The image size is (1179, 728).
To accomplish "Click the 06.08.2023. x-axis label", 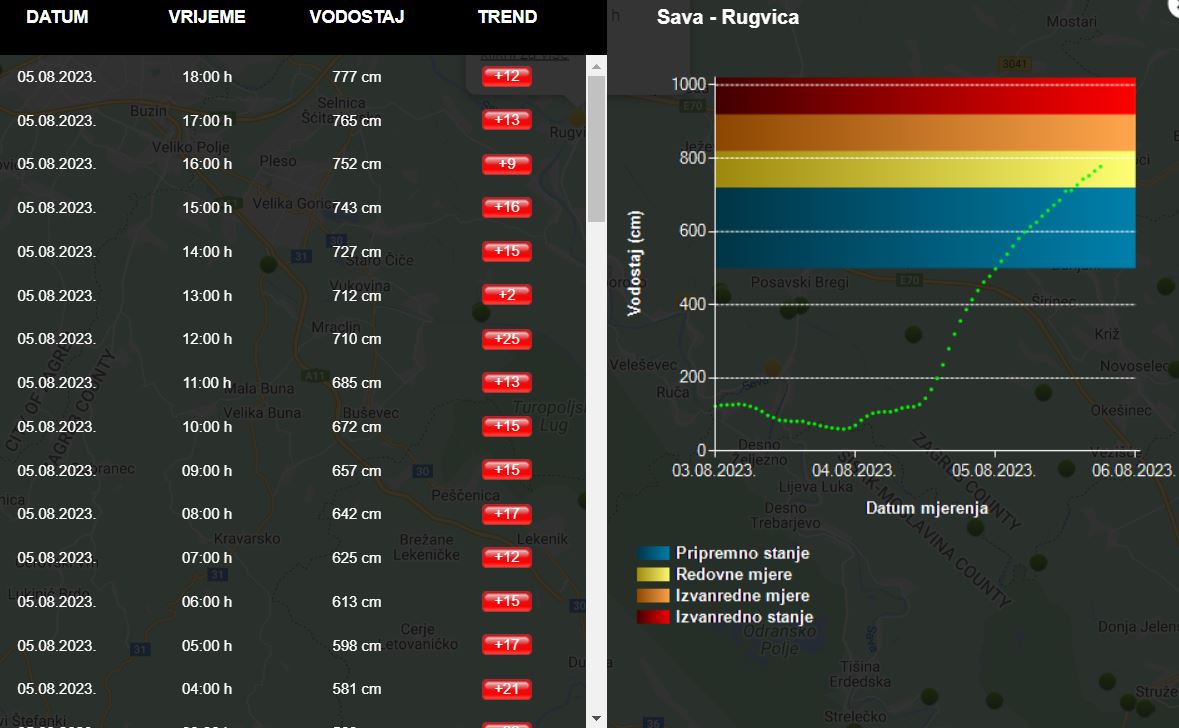I will (1133, 471).
